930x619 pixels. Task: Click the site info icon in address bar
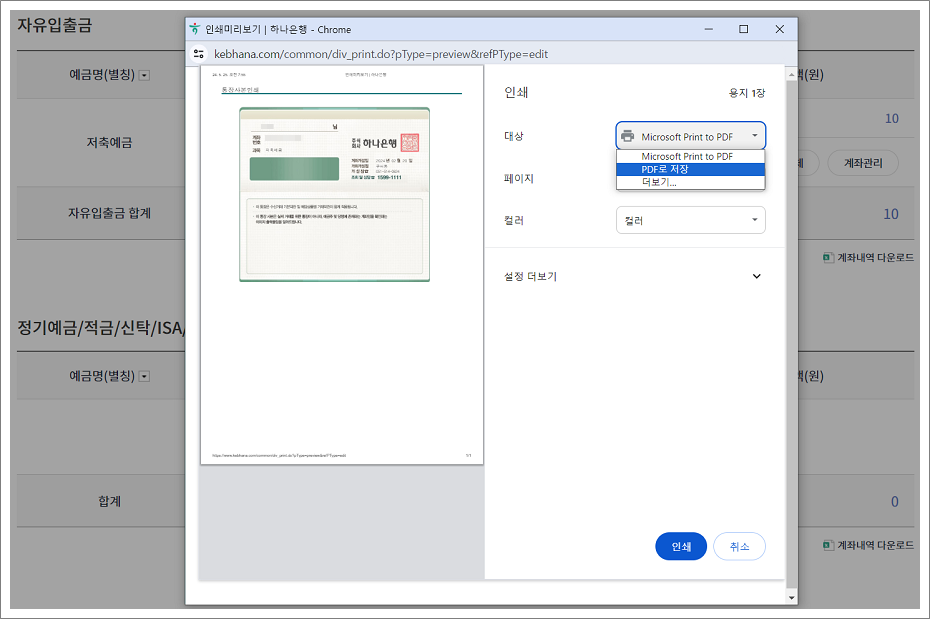(199, 54)
